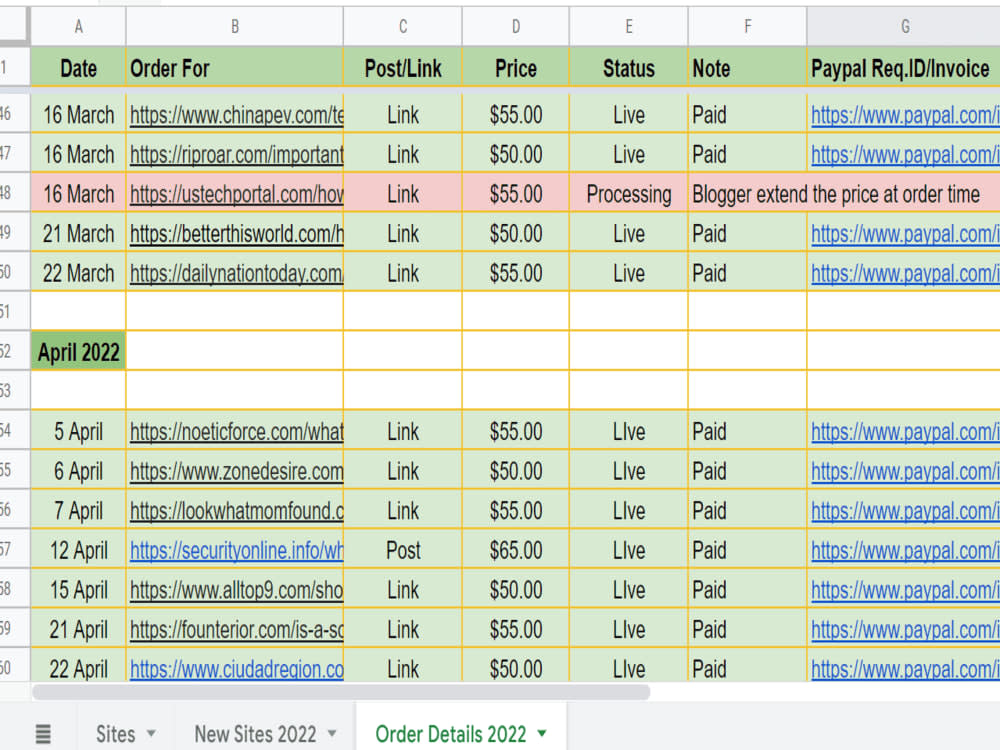1000x750 pixels.
Task: Select the 'Note' header cell
Action: pos(747,68)
